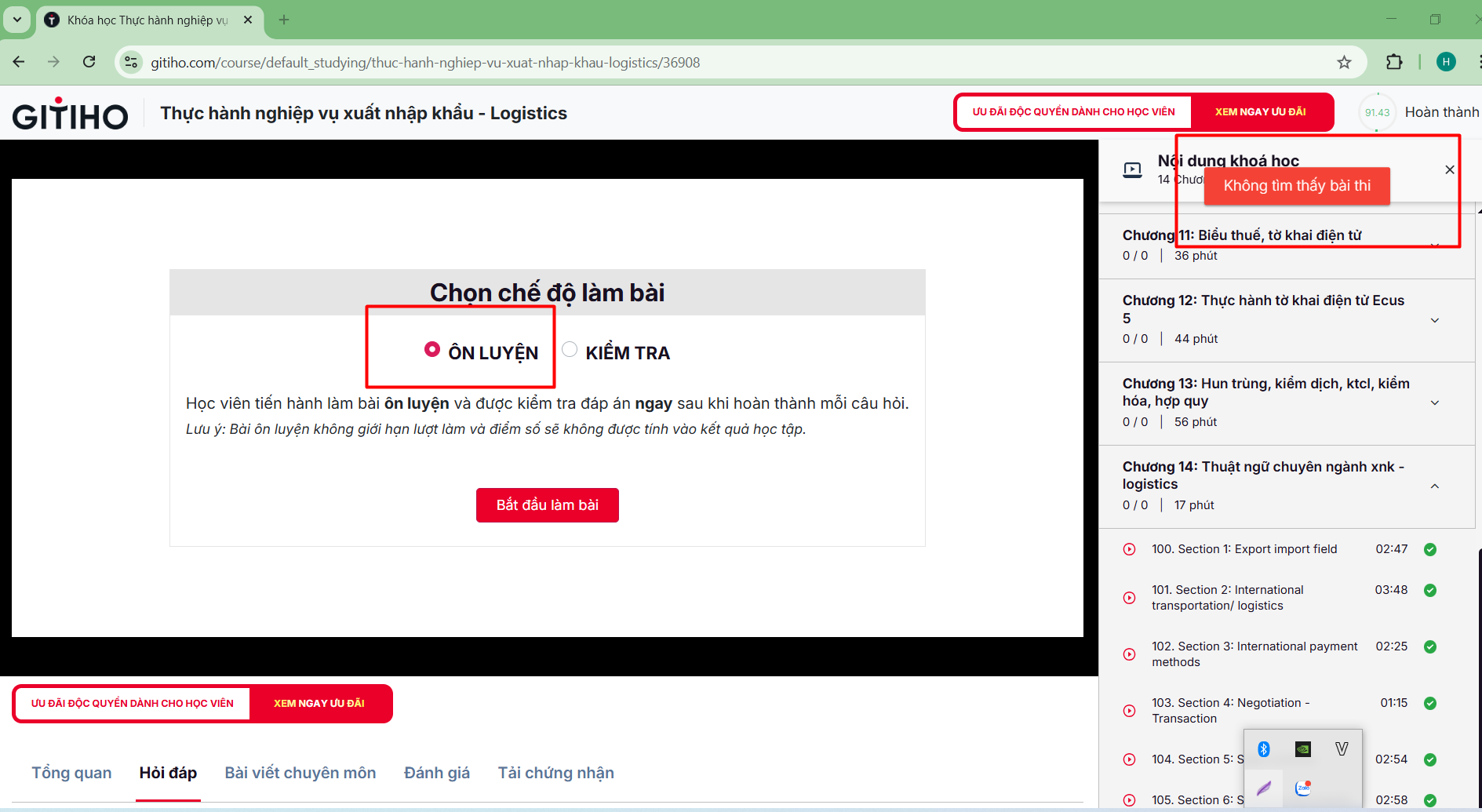The width and height of the screenshot is (1482, 812).
Task: Select the Khóa học Thực hành browser tab
Action: click(149, 20)
